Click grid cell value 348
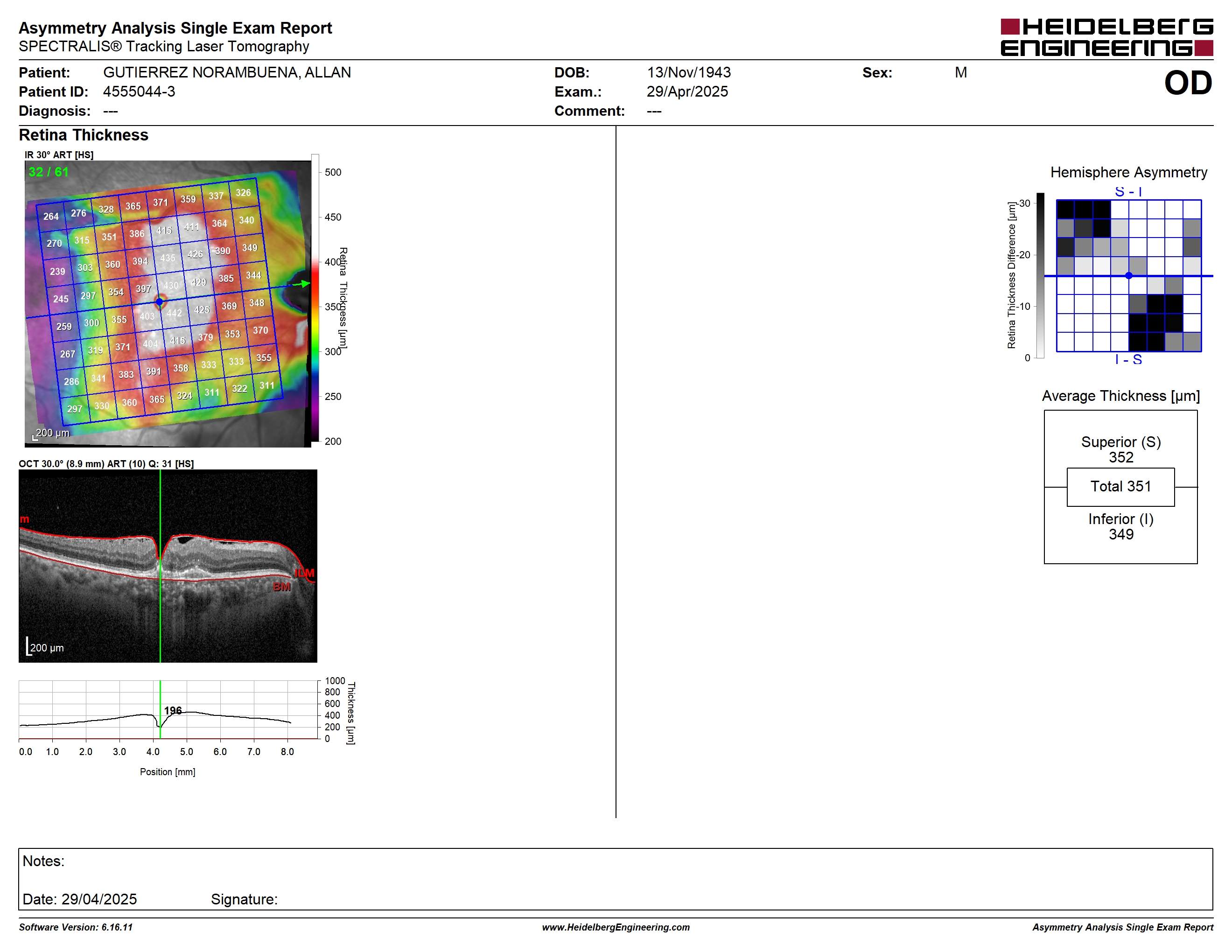This screenshot has width=1232, height=952. [257, 303]
